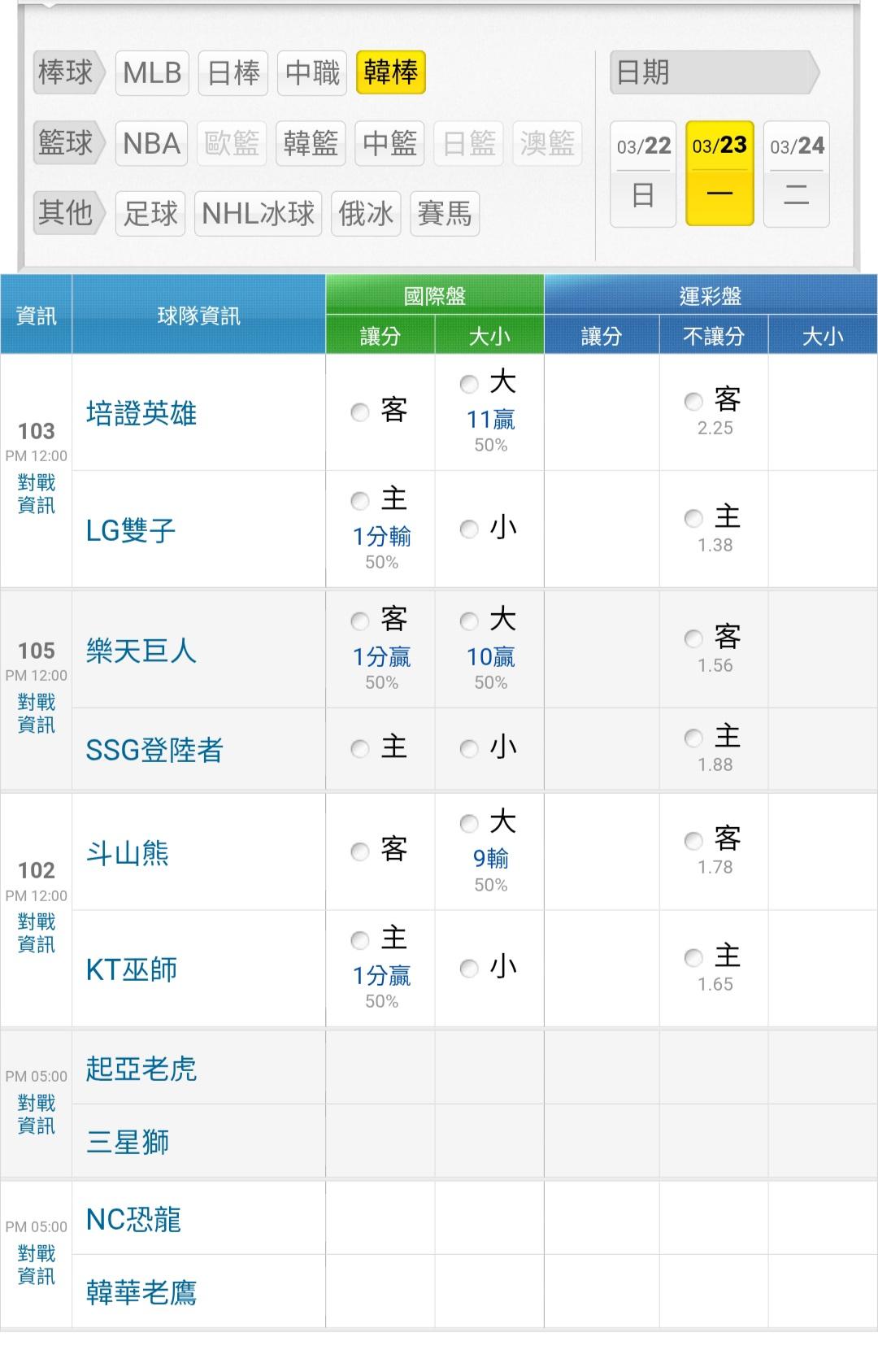Click the 日期 label
The height and width of the screenshot is (1372, 878).
coord(715,73)
